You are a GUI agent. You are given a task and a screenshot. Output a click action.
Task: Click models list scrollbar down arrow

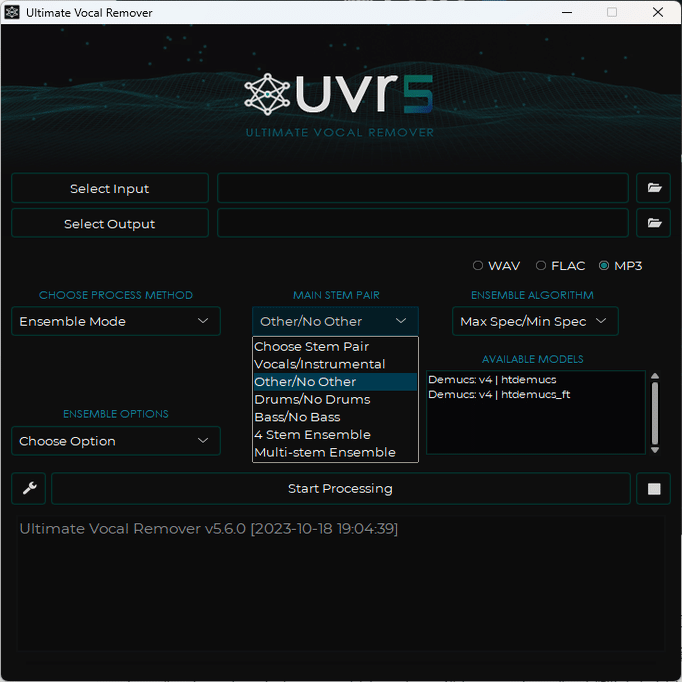point(655,450)
